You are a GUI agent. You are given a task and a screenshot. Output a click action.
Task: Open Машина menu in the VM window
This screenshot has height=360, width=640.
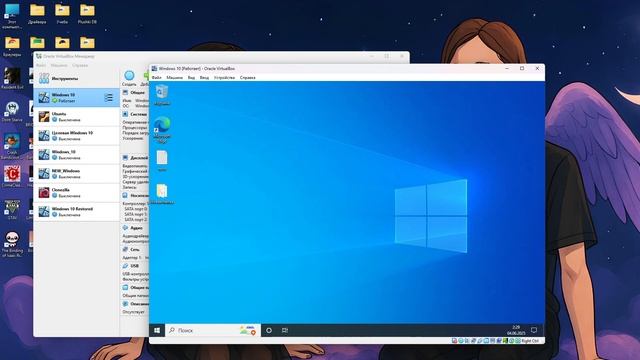174,78
